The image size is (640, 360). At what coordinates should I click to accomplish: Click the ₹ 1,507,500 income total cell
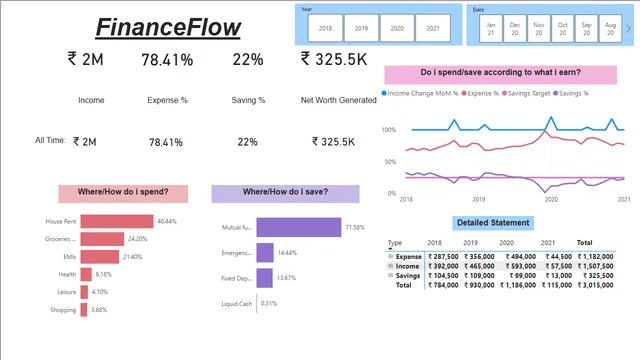(x=596, y=266)
